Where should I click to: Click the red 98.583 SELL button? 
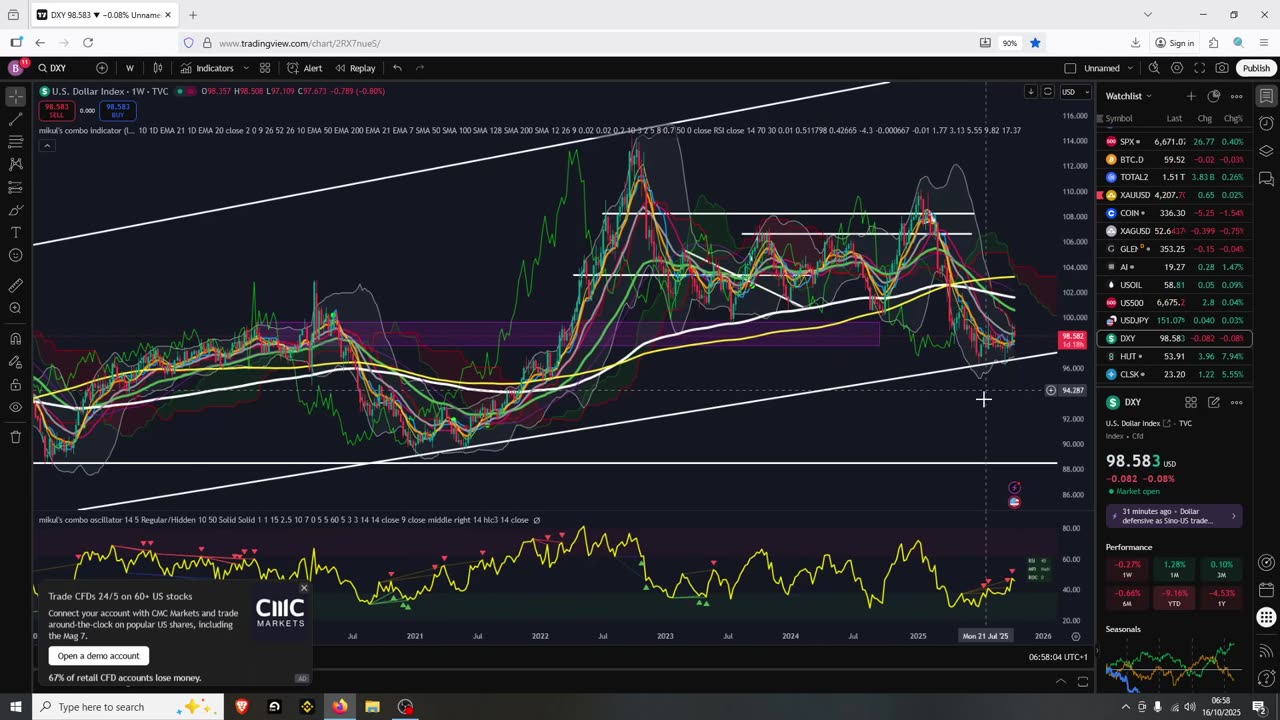pos(57,110)
